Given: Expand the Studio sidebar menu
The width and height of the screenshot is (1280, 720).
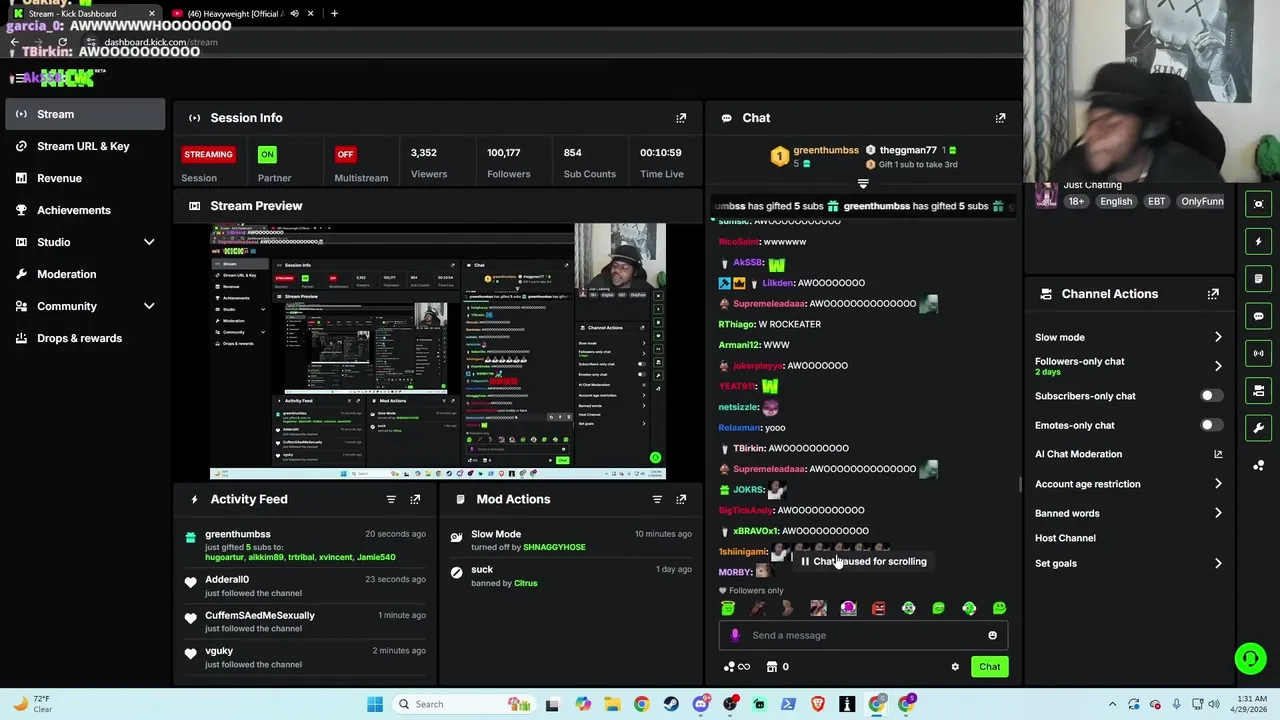Looking at the screenshot, I should pos(149,242).
